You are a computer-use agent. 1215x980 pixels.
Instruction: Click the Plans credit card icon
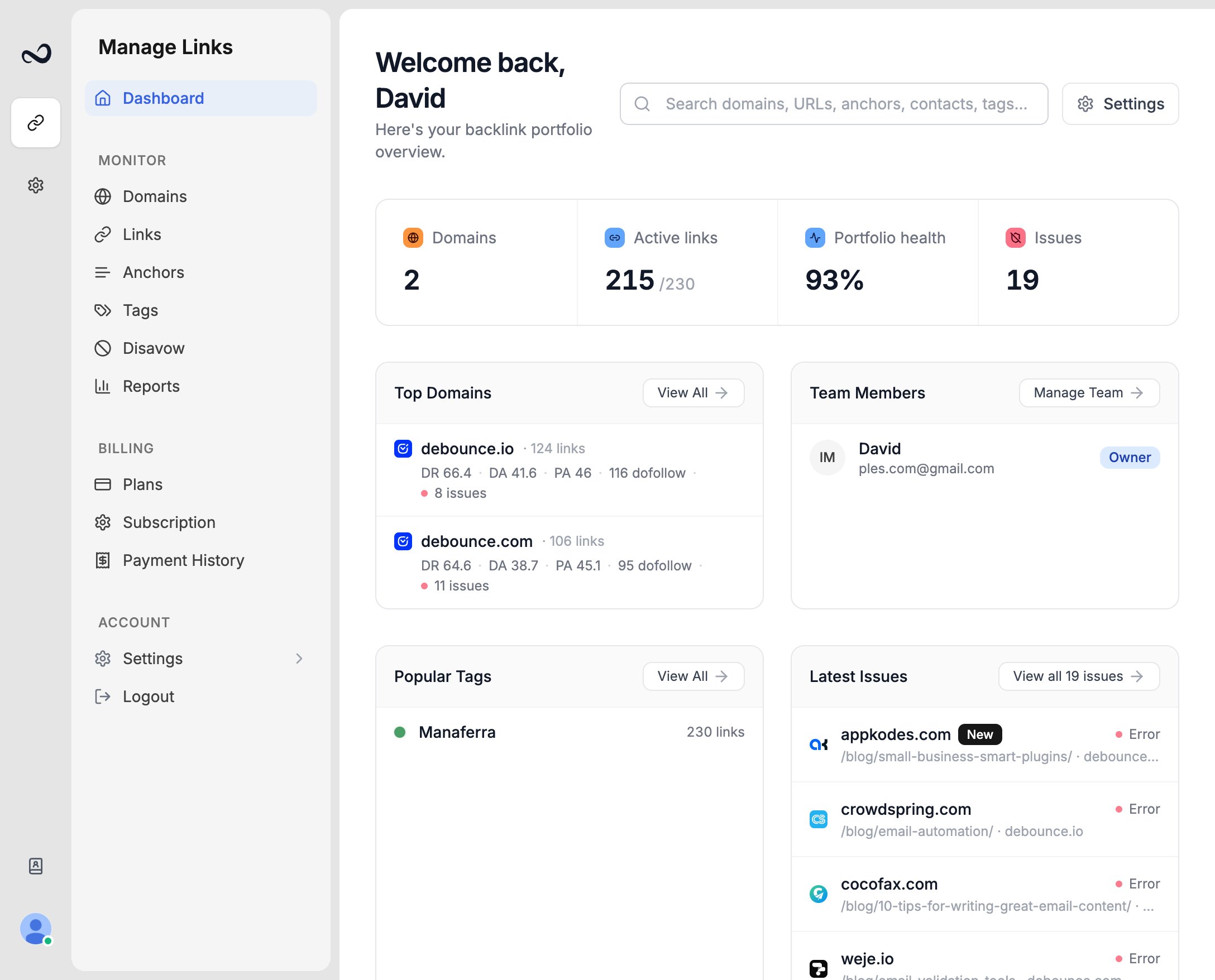tap(103, 484)
